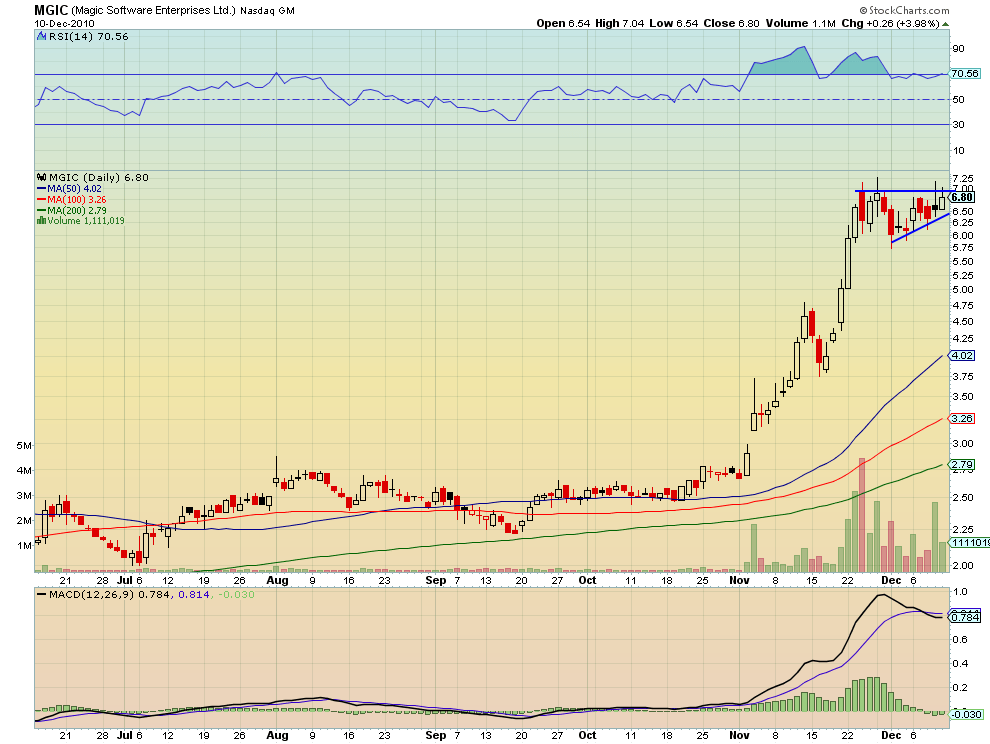Click the 7.25 price level on right axis

pyautogui.click(x=963, y=178)
